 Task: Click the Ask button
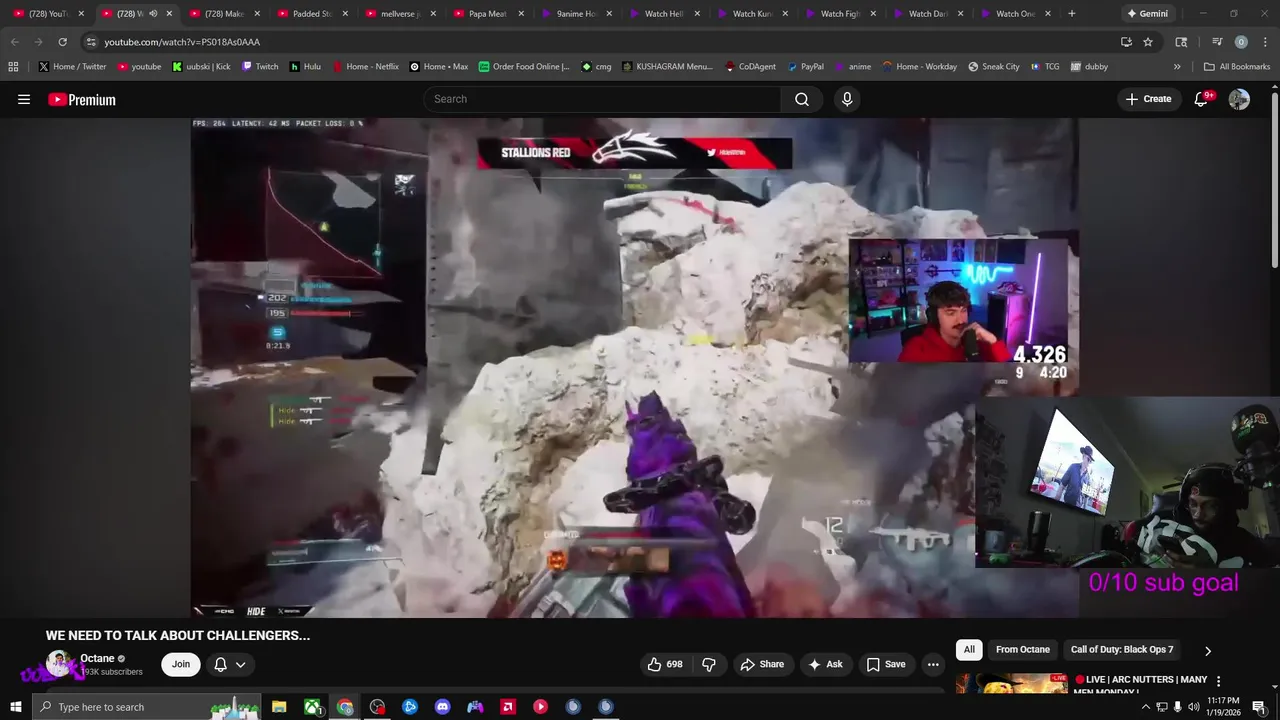826,664
